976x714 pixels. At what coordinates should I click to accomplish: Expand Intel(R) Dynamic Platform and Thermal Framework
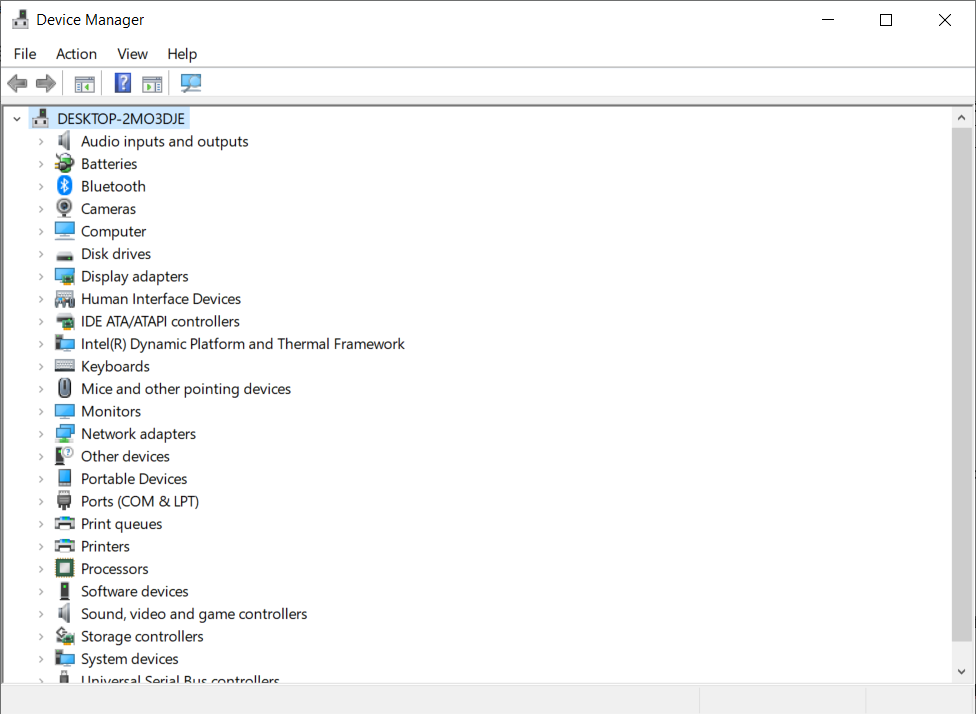tap(41, 344)
